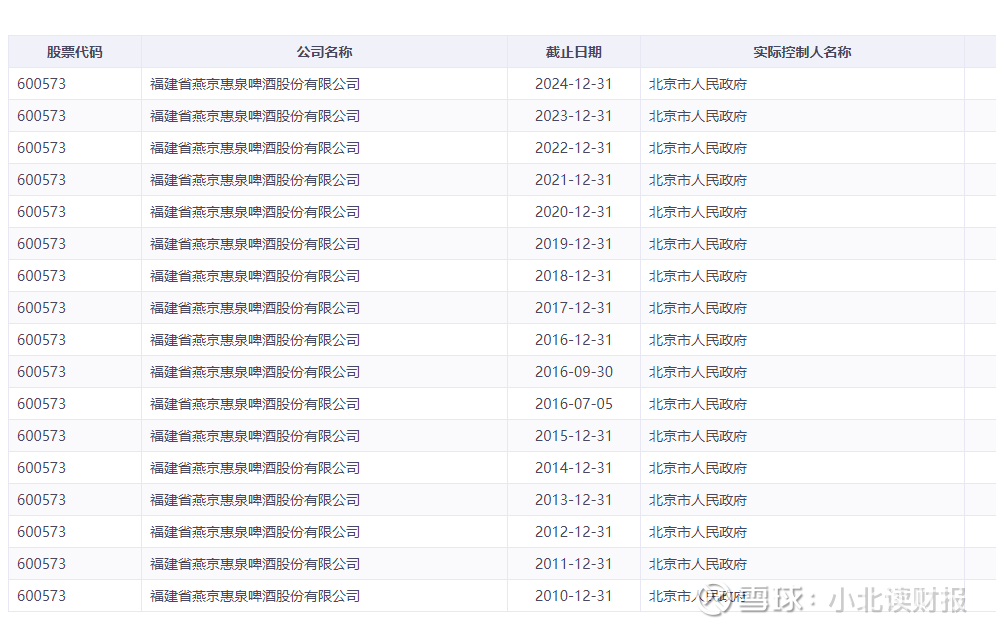Click the 实际控制人名称 column header
The height and width of the screenshot is (630, 996).
point(802,52)
